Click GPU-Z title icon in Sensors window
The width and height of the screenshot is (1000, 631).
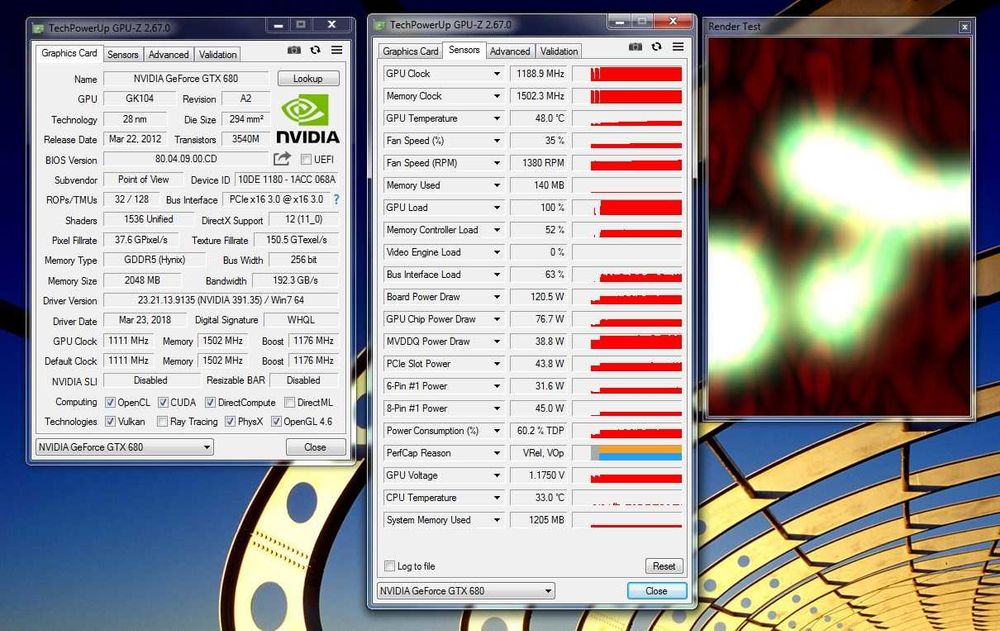[381, 25]
